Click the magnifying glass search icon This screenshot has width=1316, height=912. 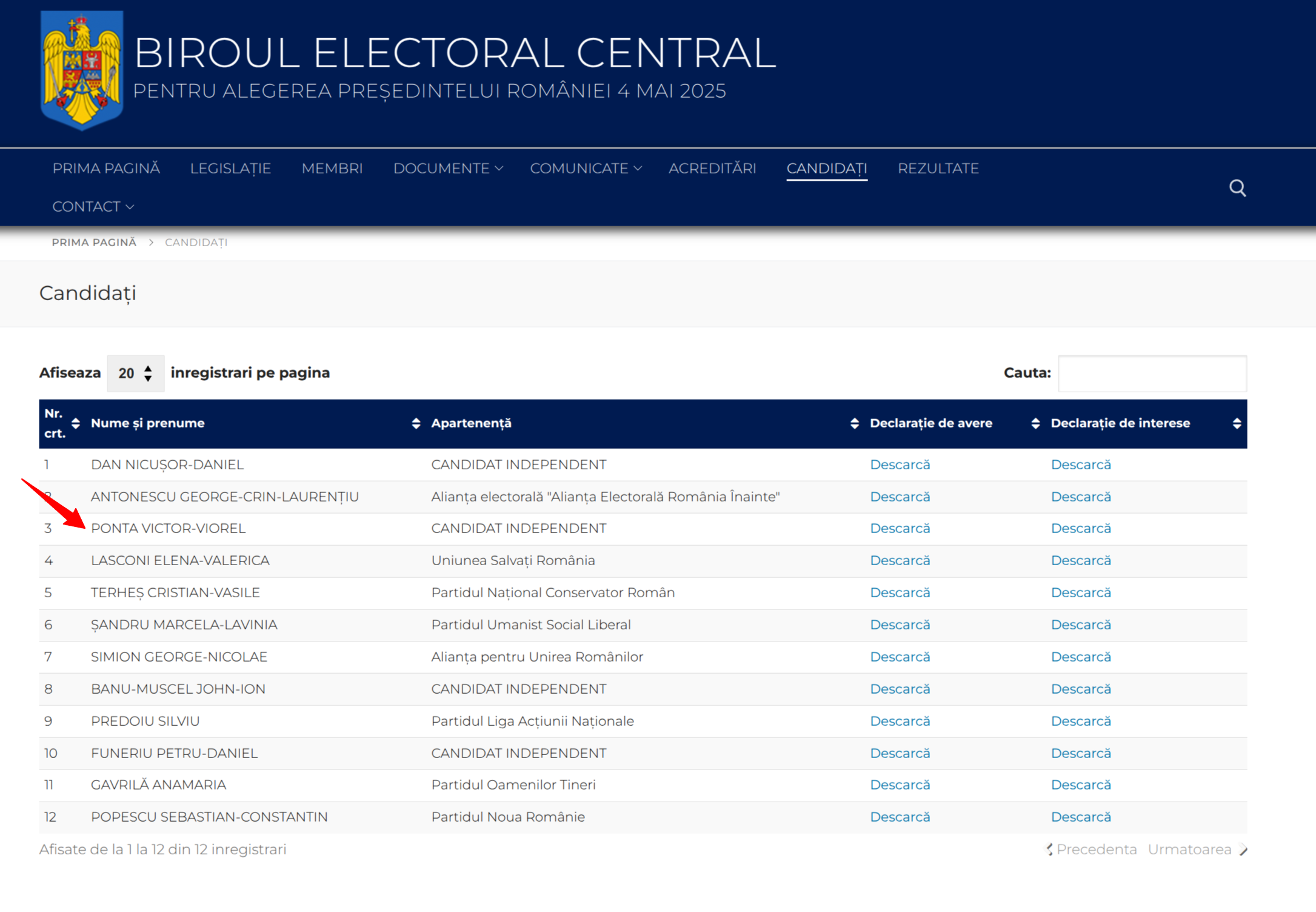click(x=1237, y=188)
